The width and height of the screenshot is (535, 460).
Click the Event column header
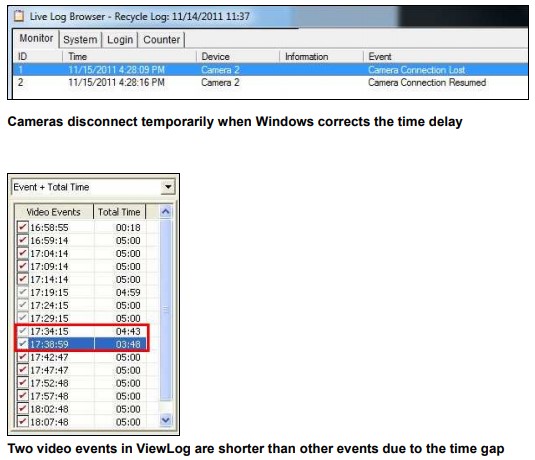click(x=446, y=56)
